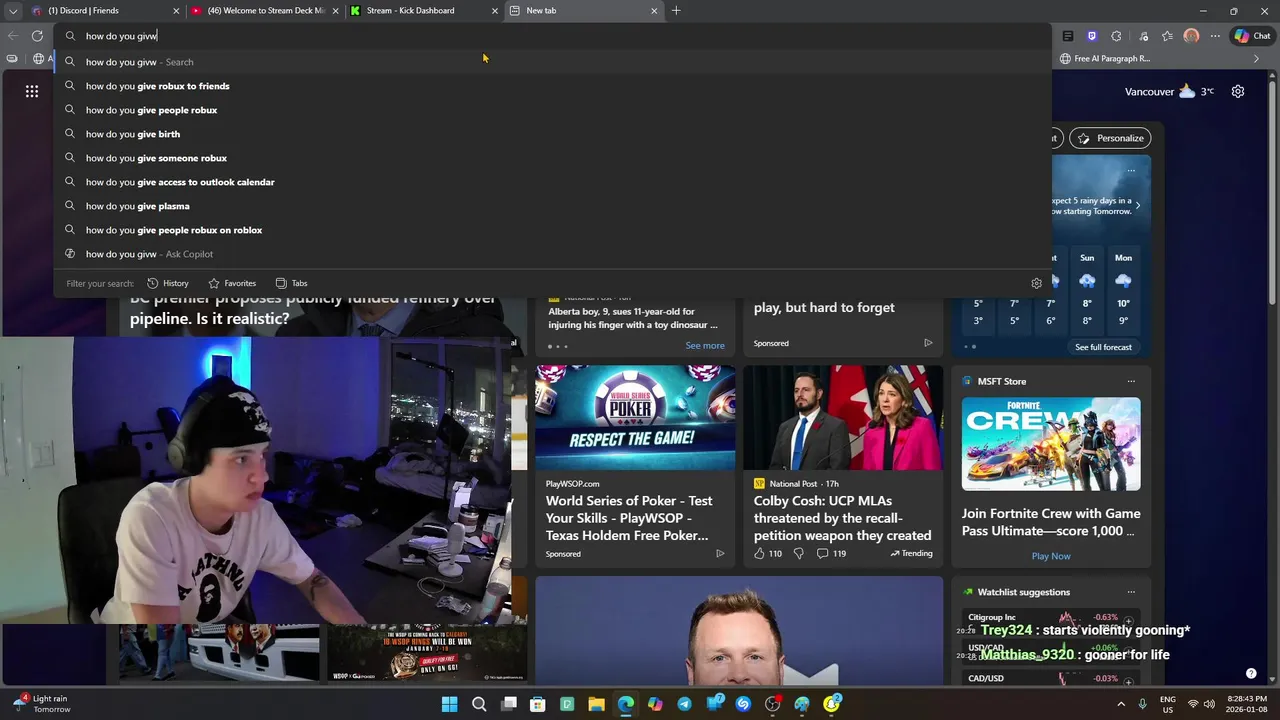This screenshot has width=1280, height=720.
Task: Open the Extensions puzzle icon
Action: (1117, 36)
